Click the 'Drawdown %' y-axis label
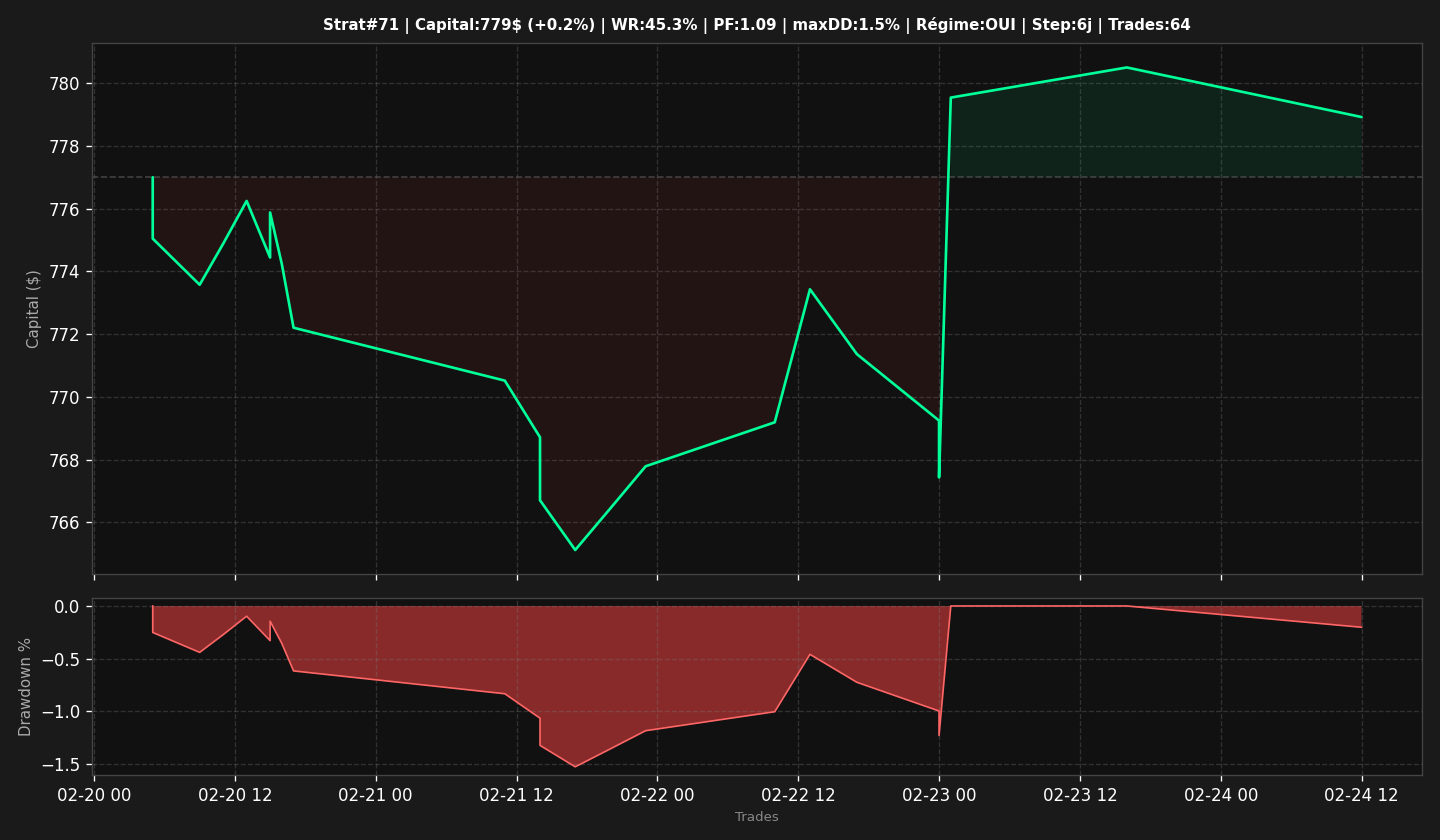This screenshot has width=1440, height=840. click(26, 687)
